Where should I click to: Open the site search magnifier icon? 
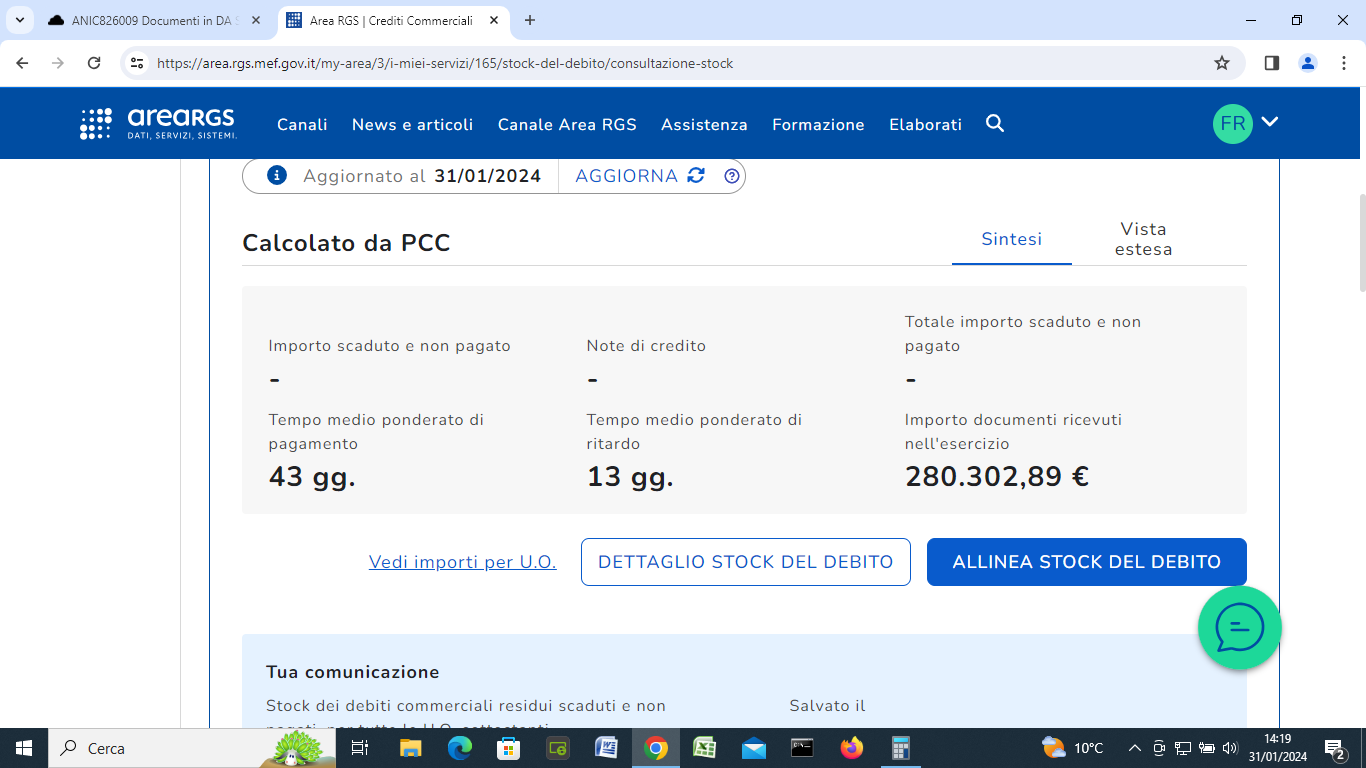(995, 124)
